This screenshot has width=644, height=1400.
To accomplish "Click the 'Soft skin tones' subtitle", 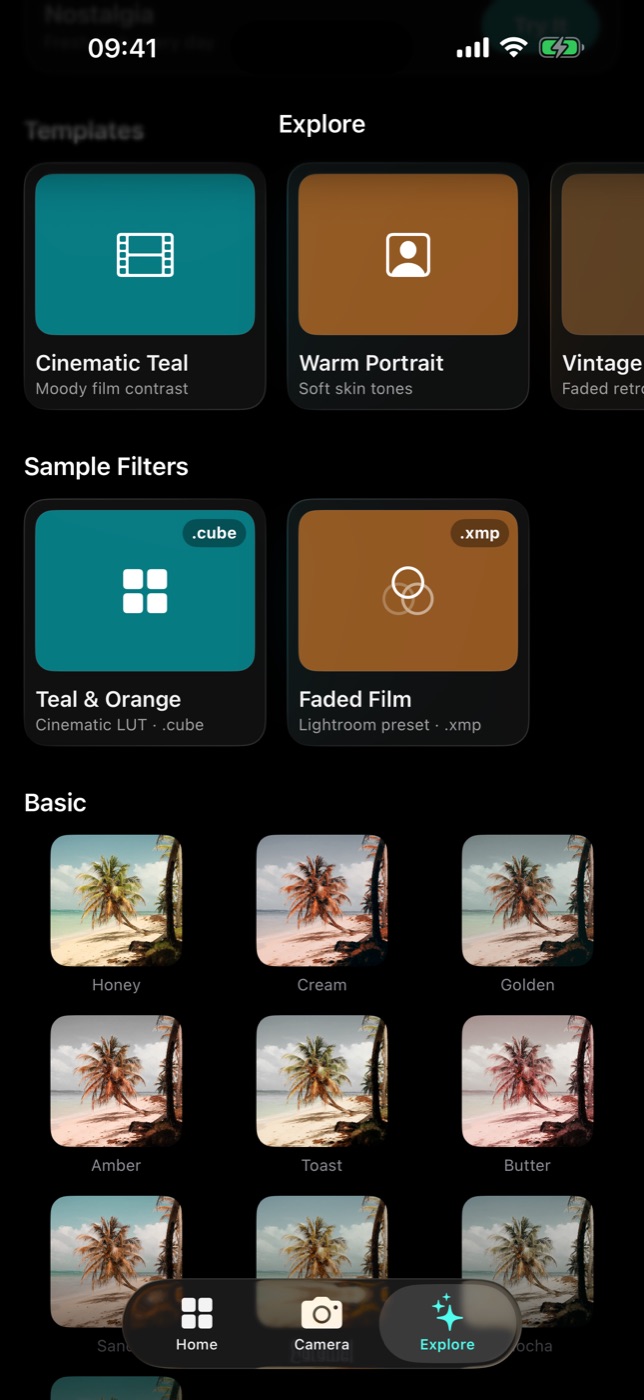I will (355, 389).
